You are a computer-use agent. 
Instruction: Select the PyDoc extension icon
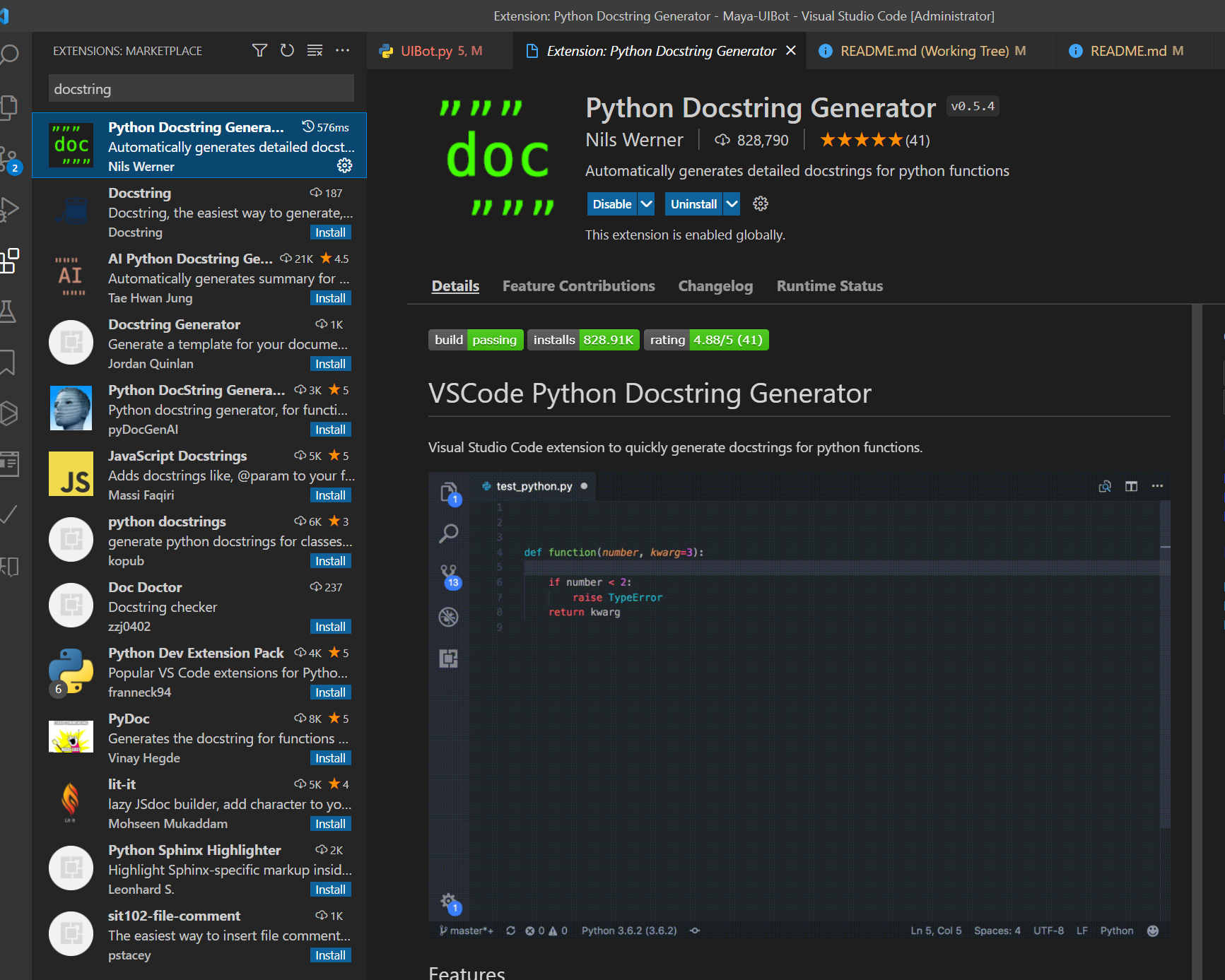[x=71, y=736]
